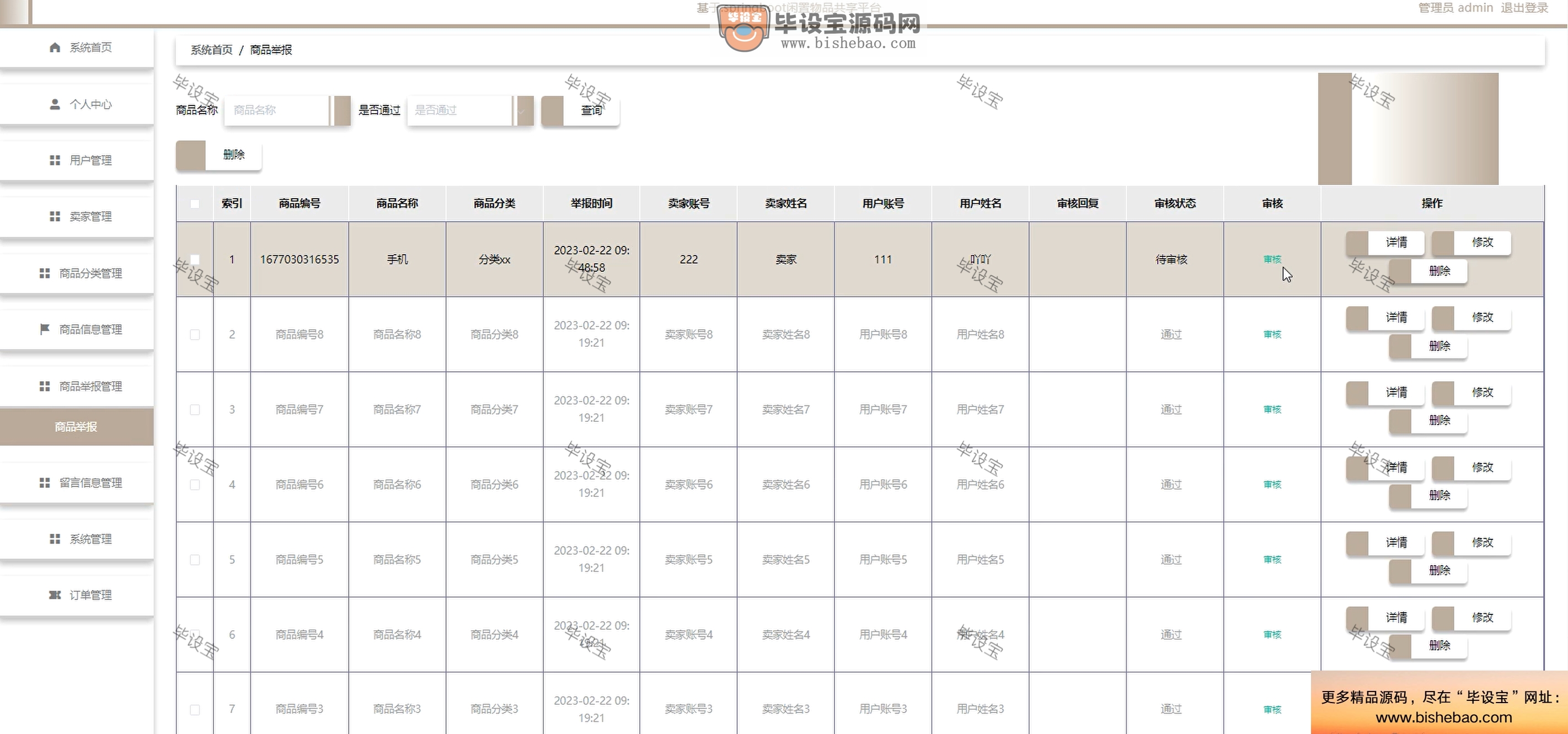The width and height of the screenshot is (1568, 734).
Task: Click 删除 for row 商品编号6
Action: point(1428,496)
